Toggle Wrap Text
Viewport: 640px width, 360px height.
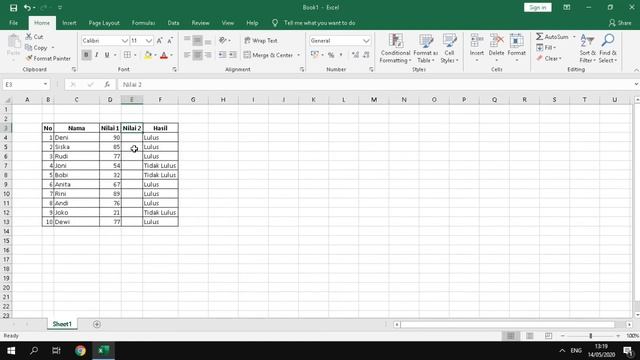(x=261, y=40)
